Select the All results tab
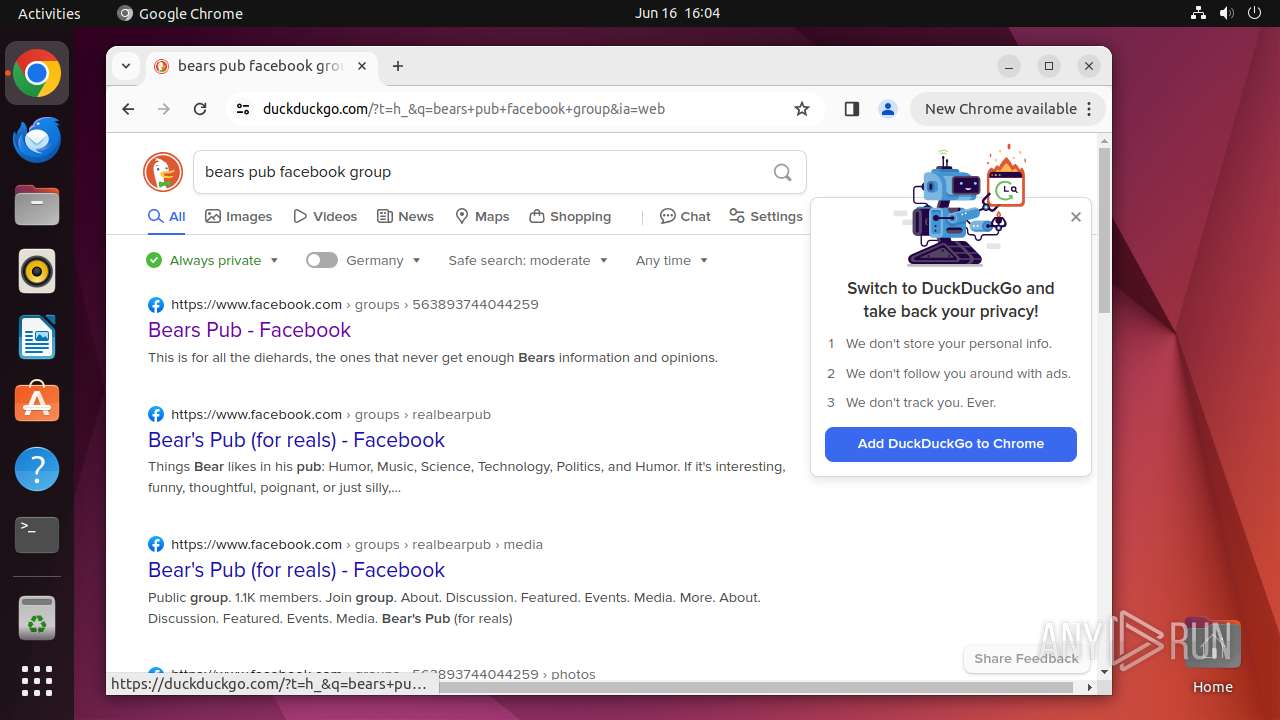Viewport: 1280px width, 720px height. click(167, 216)
